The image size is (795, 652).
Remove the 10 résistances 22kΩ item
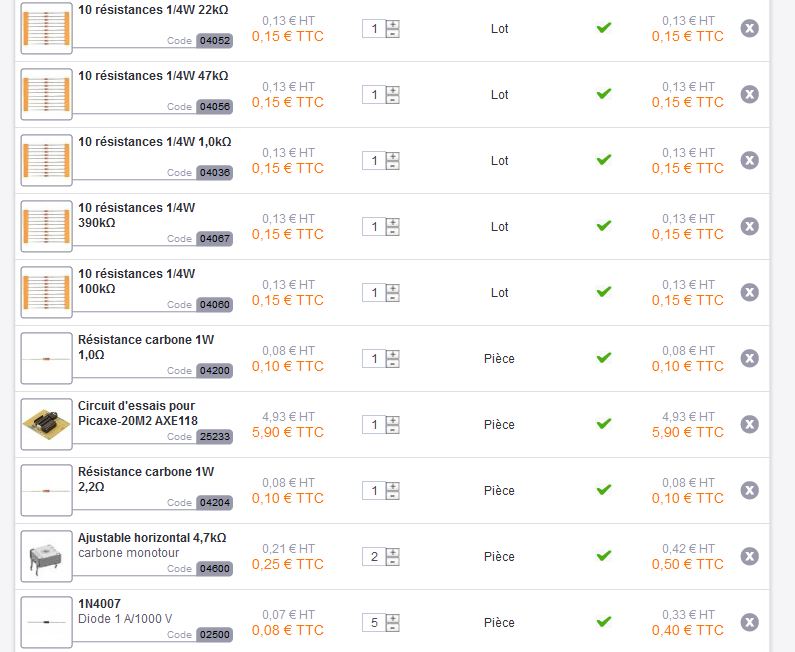tap(749, 28)
